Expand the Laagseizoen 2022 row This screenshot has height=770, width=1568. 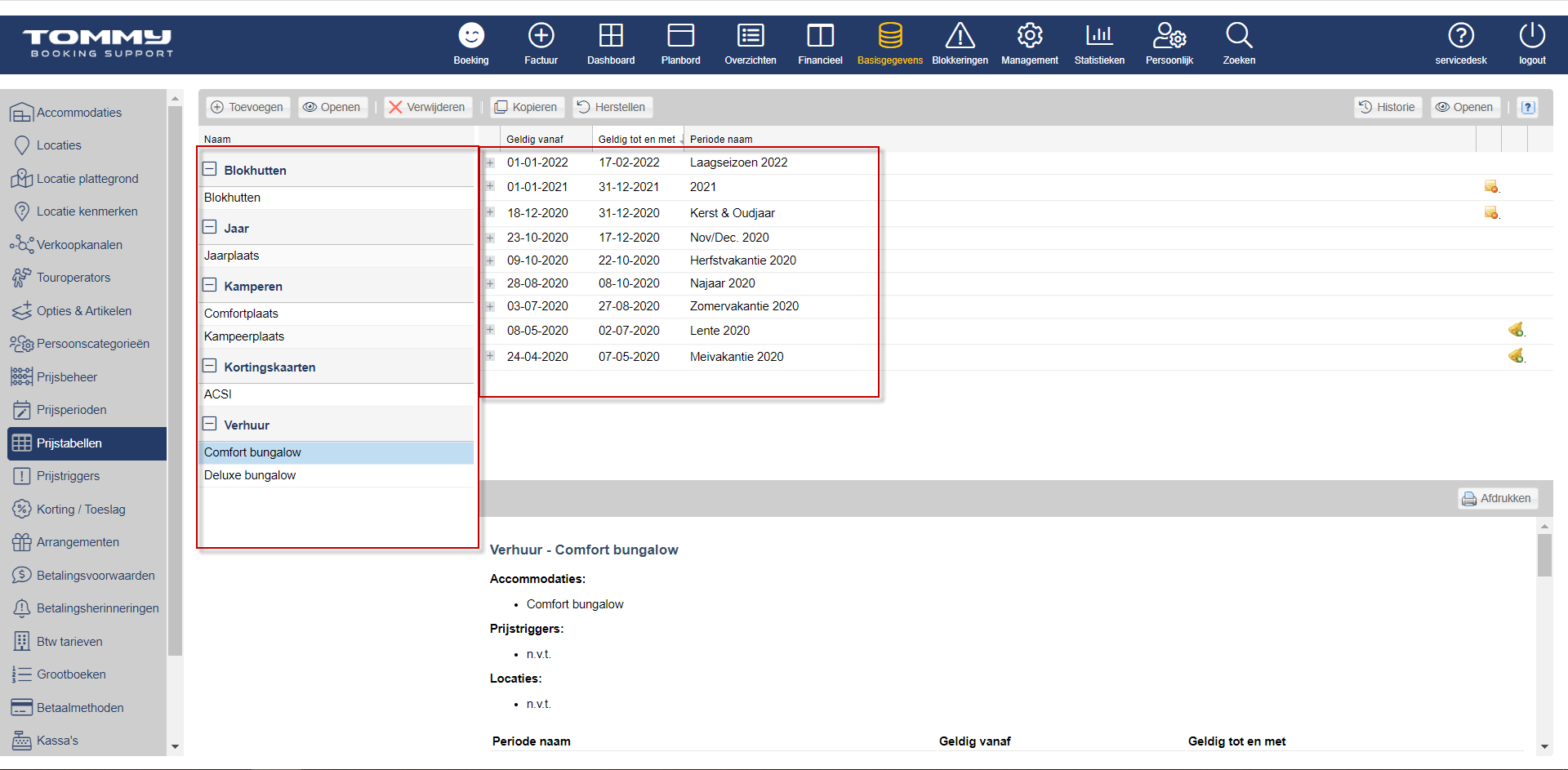490,162
